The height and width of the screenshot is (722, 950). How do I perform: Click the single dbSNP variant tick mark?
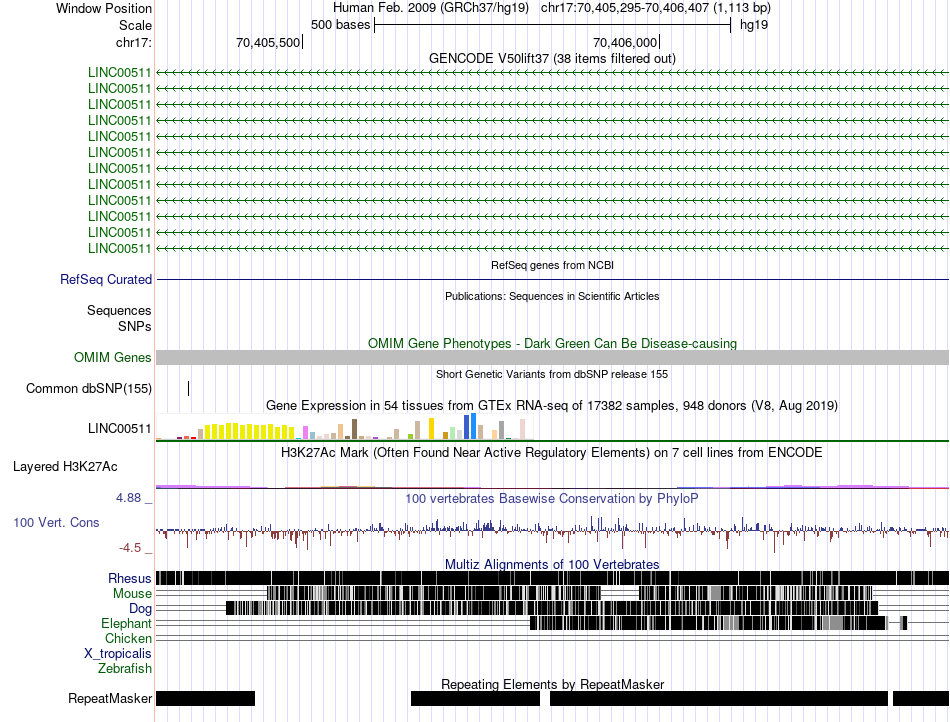click(x=188, y=388)
